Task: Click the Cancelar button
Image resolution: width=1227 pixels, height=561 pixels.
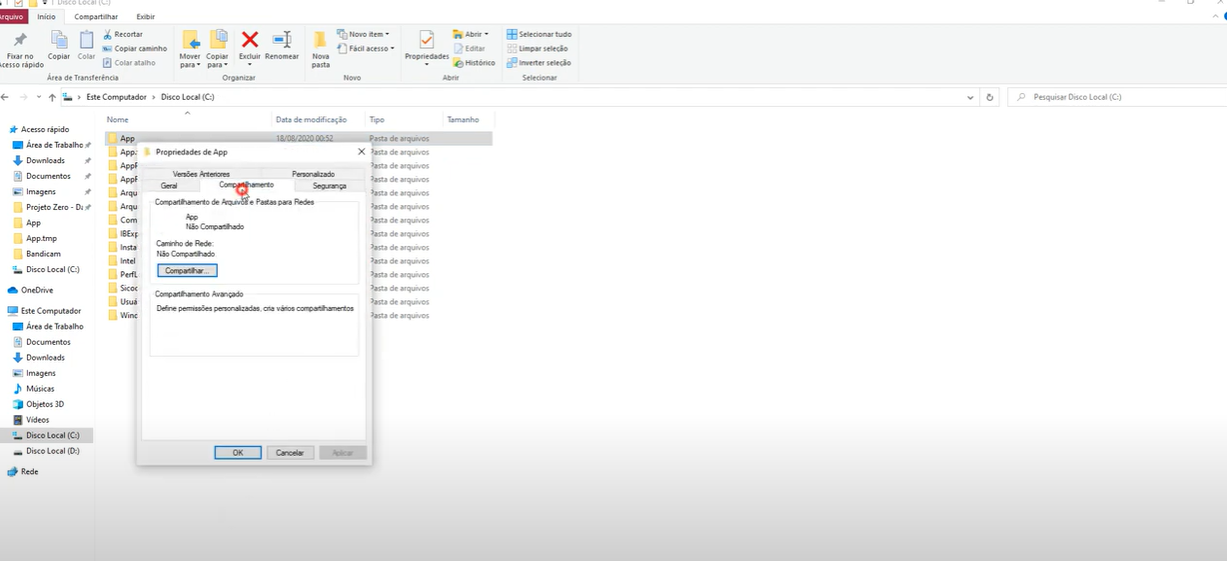Action: tap(290, 453)
